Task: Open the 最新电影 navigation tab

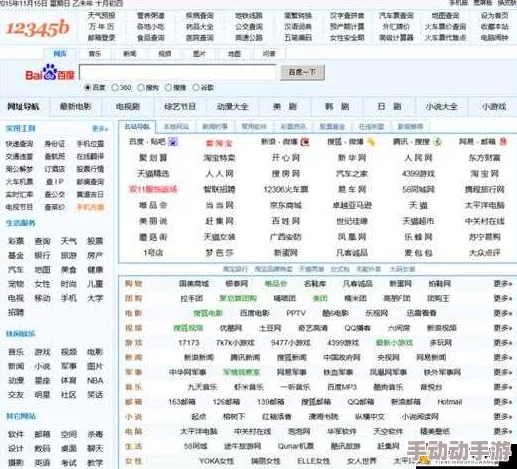Action: point(75,107)
